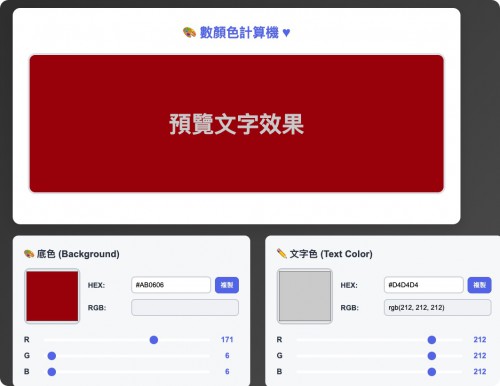Click the background G slider handle at 6
Viewport: 500px width, 386px height.
(52, 356)
